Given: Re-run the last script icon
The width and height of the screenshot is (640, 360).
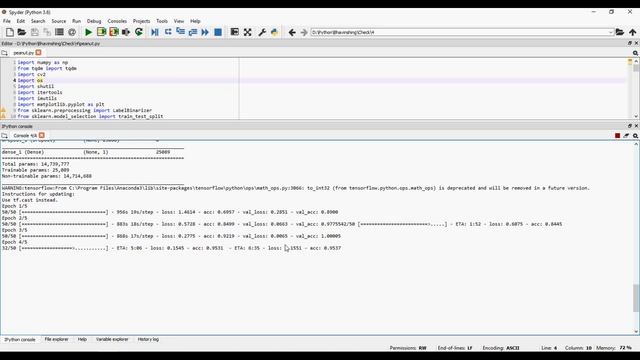Looking at the screenshot, I should pos(139,32).
